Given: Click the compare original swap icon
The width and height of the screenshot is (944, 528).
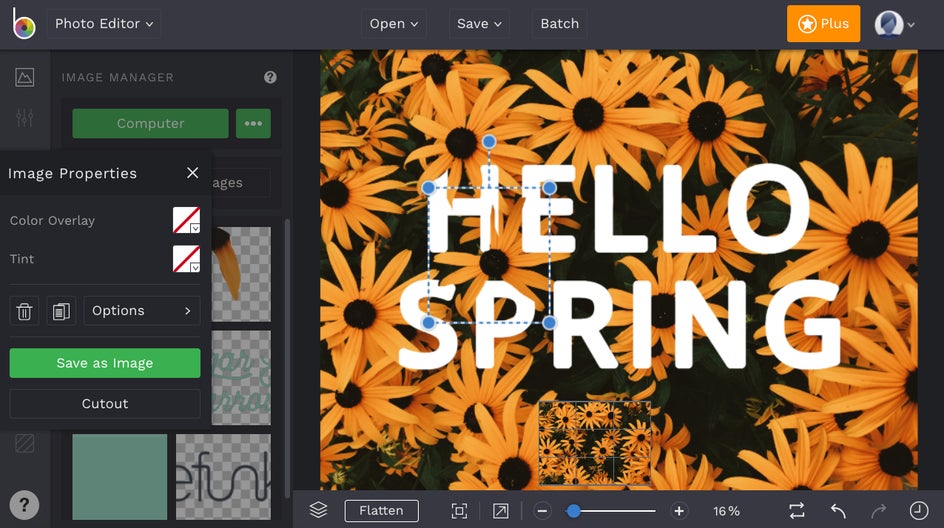Looking at the screenshot, I should 796,511.
